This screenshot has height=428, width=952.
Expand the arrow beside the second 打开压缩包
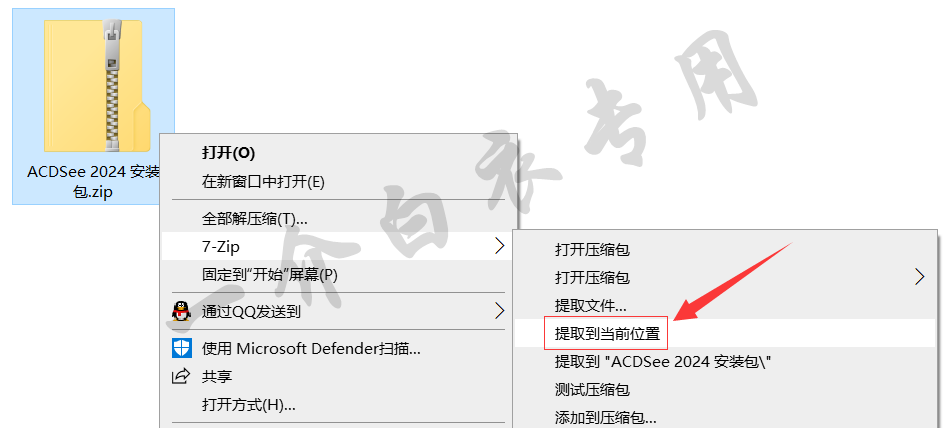tap(920, 277)
